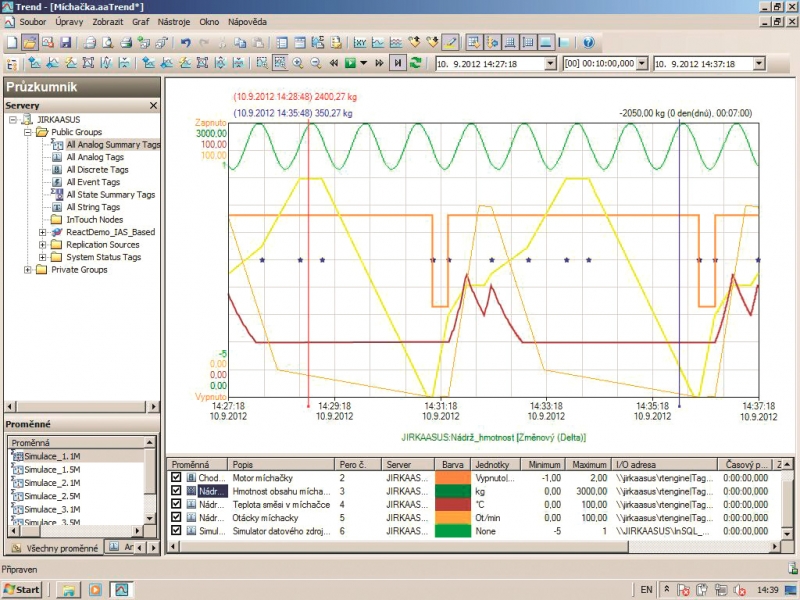
Task: Uncheck the Motor míchačky pen checkbox
Action: pyautogui.click(x=177, y=478)
